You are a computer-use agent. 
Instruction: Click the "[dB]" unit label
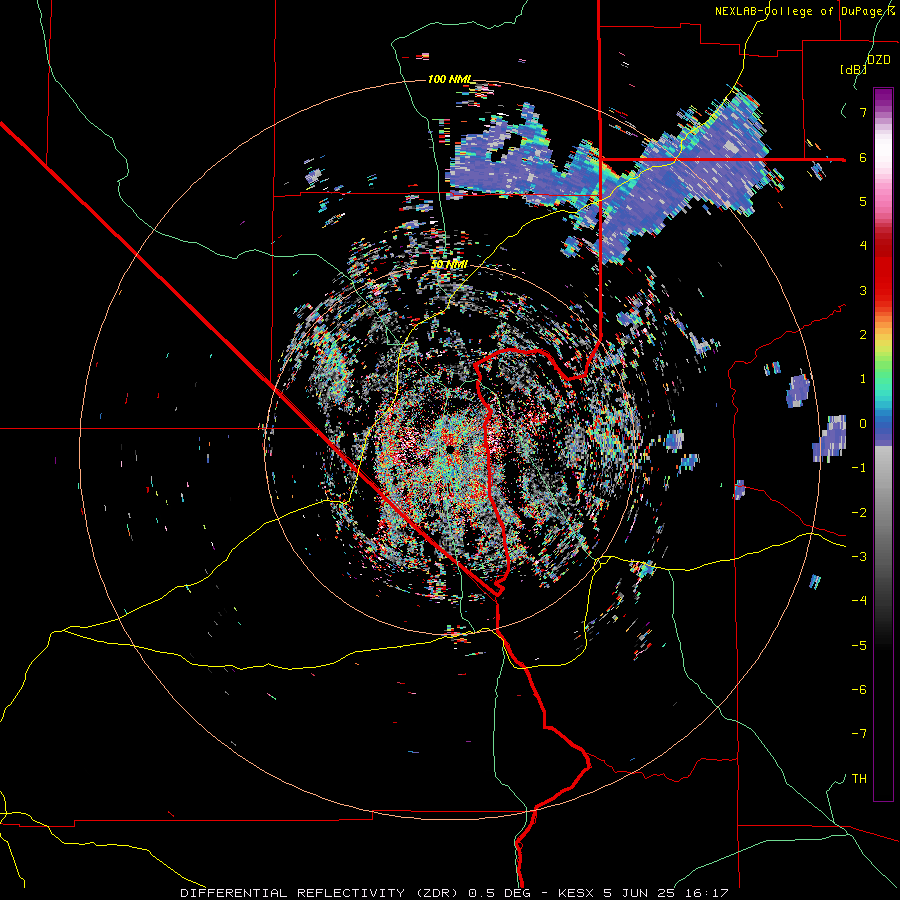pyautogui.click(x=853, y=69)
